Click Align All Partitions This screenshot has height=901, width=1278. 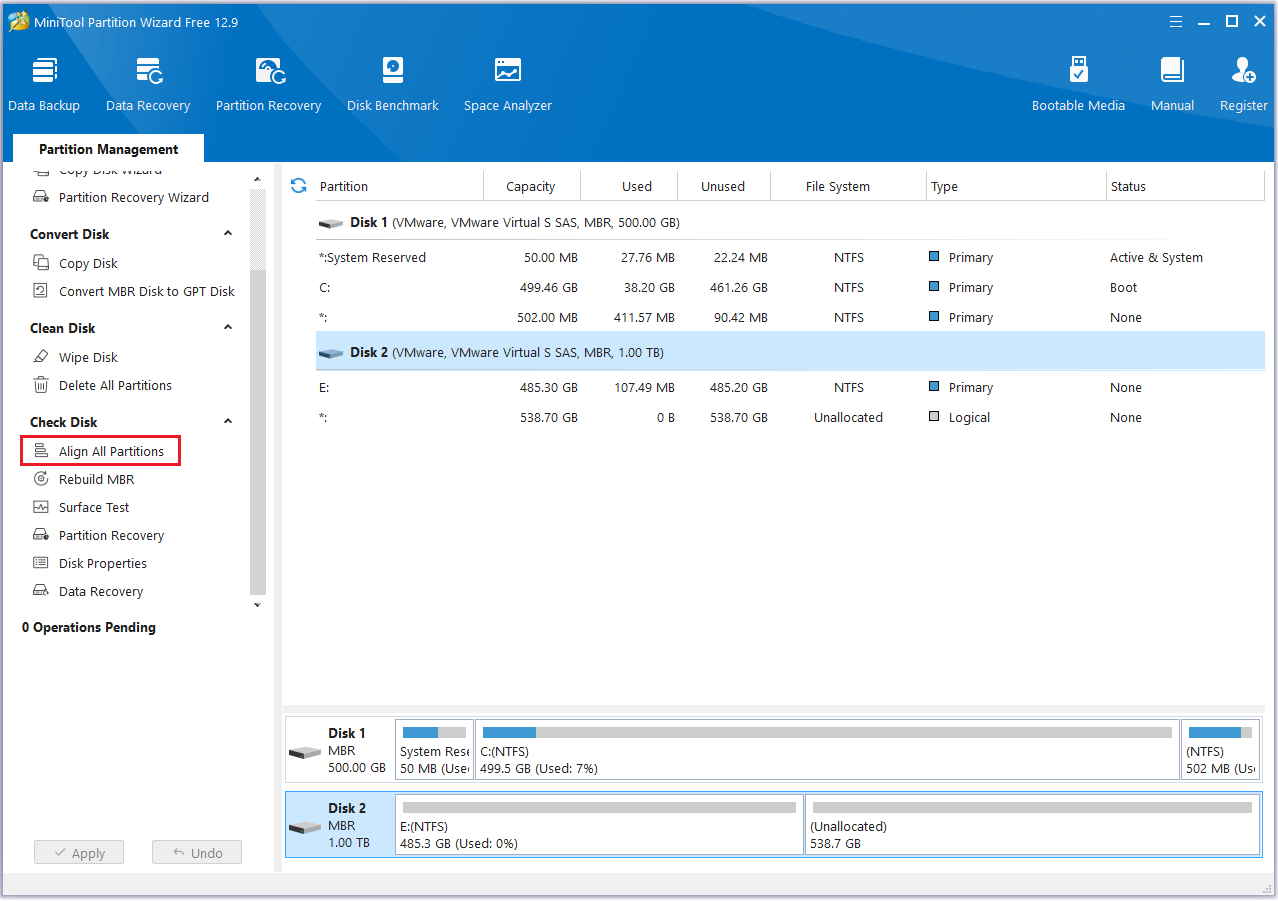111,451
